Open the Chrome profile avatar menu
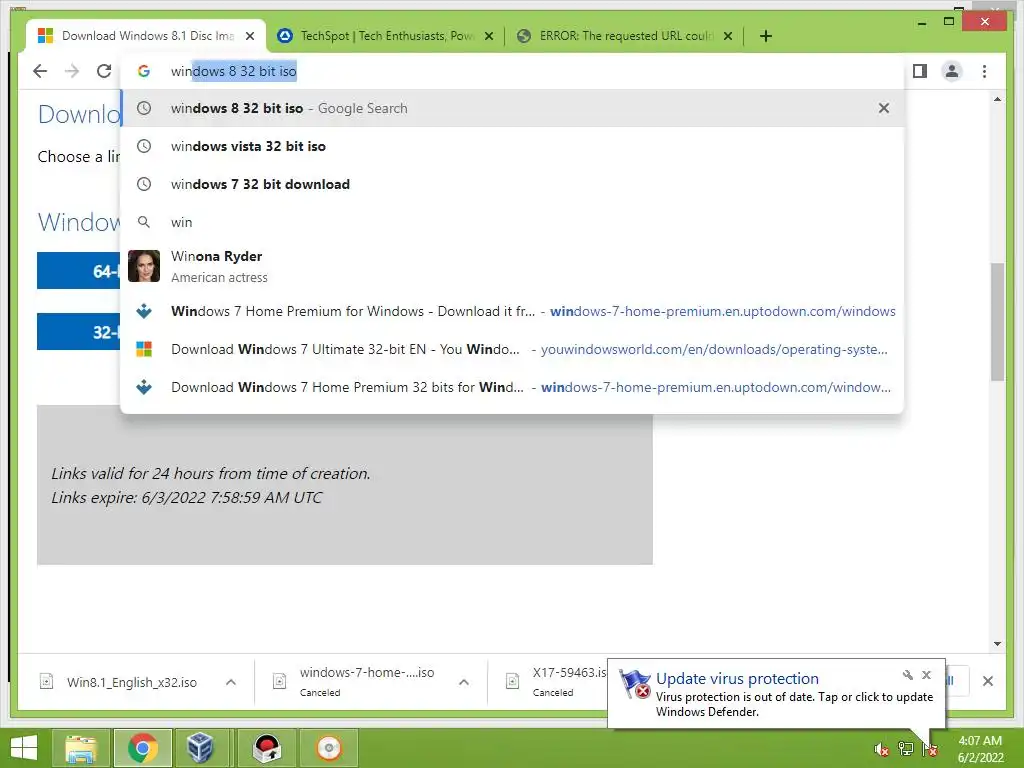The width and height of the screenshot is (1024, 768). coord(952,71)
